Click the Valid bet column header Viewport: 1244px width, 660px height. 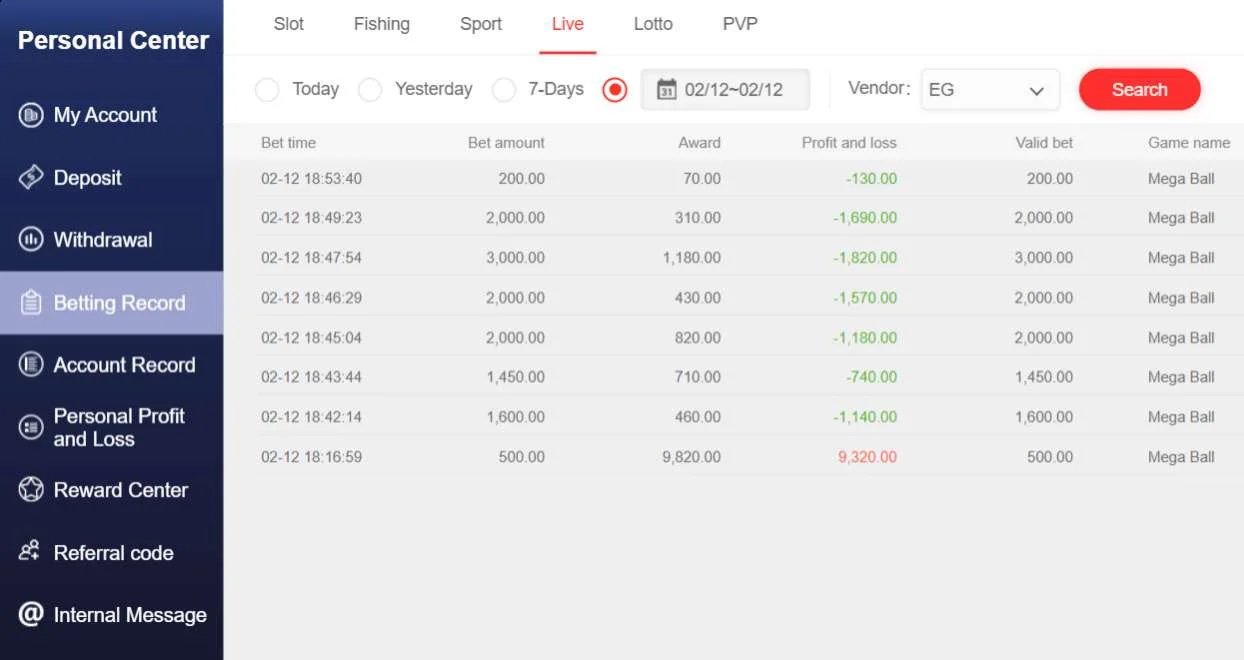1044,143
